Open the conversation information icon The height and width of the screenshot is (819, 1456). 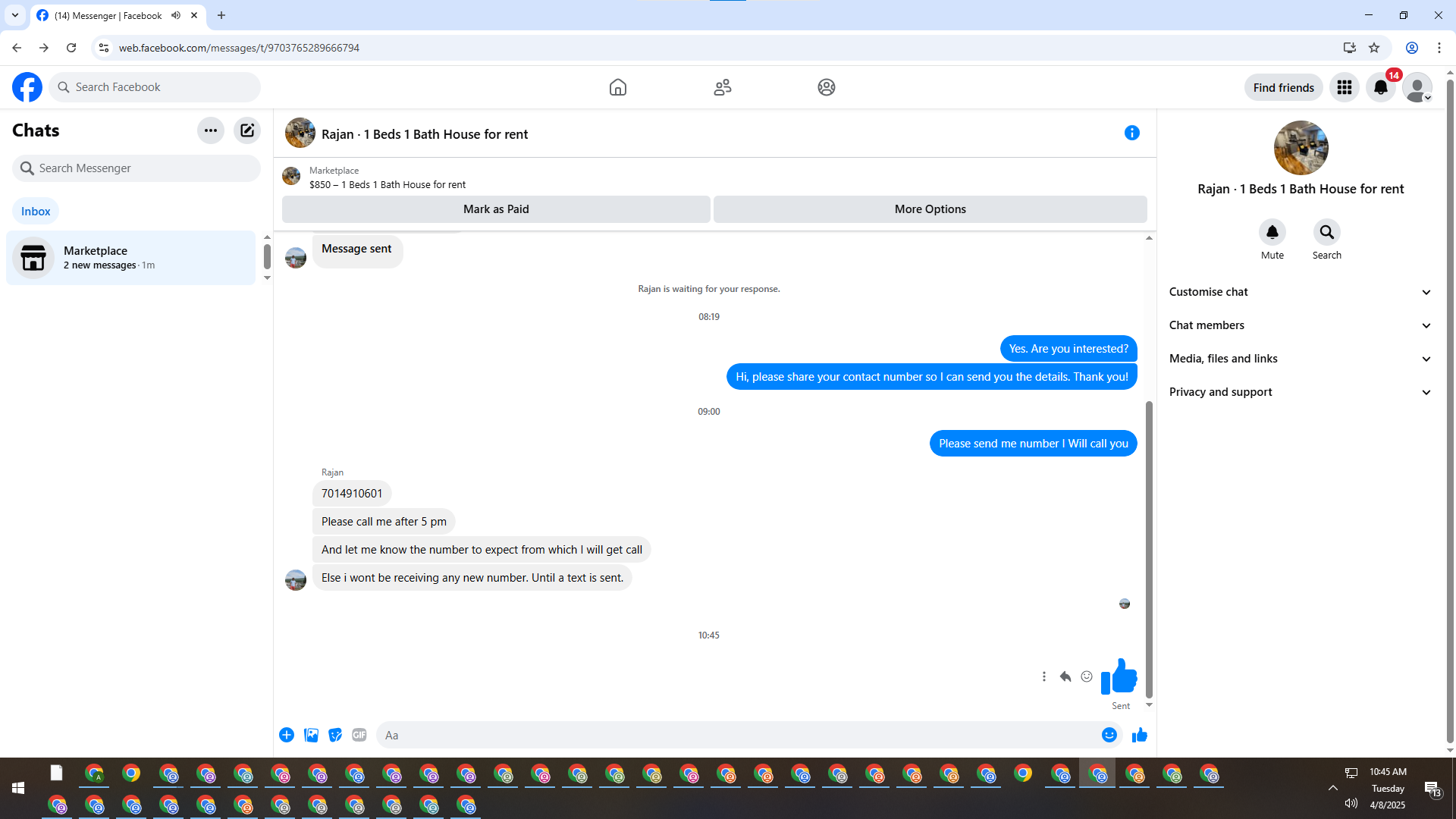[x=1131, y=133]
